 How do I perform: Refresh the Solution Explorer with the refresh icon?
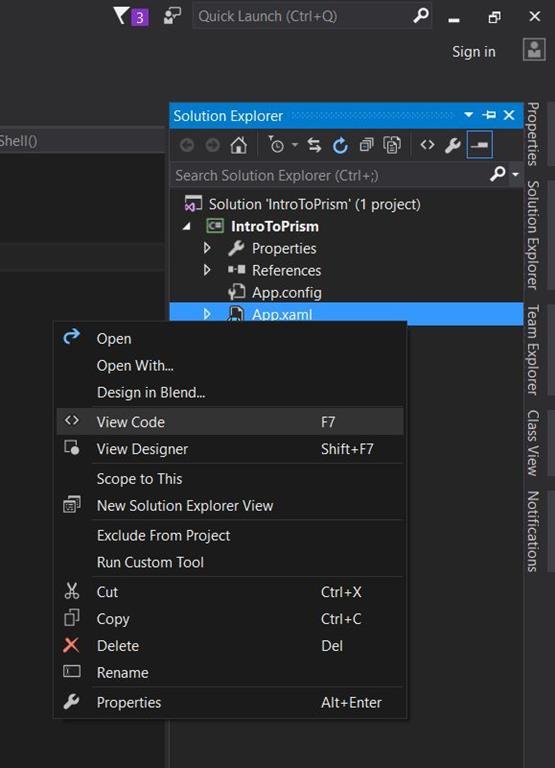click(x=340, y=145)
